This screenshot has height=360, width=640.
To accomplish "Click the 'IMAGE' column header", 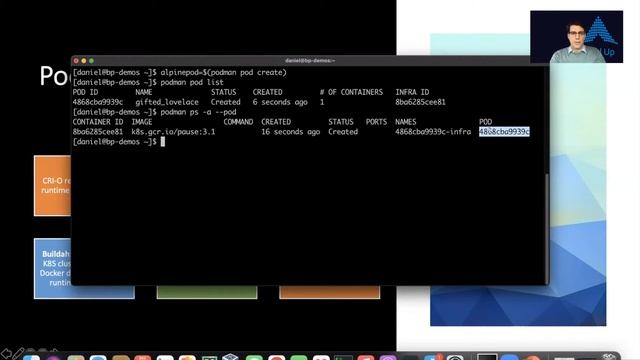I will [x=142, y=122].
